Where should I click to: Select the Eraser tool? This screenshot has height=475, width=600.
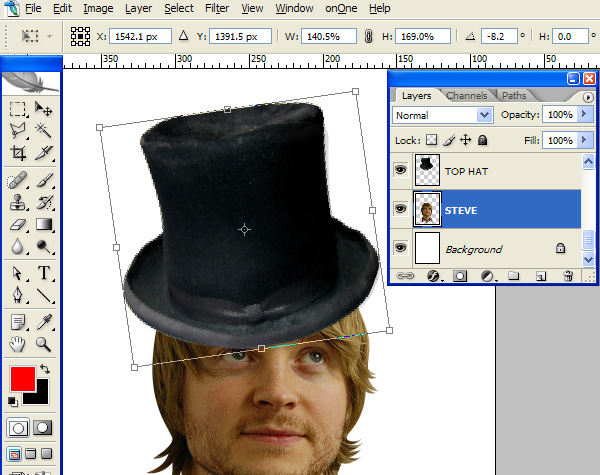coord(18,224)
